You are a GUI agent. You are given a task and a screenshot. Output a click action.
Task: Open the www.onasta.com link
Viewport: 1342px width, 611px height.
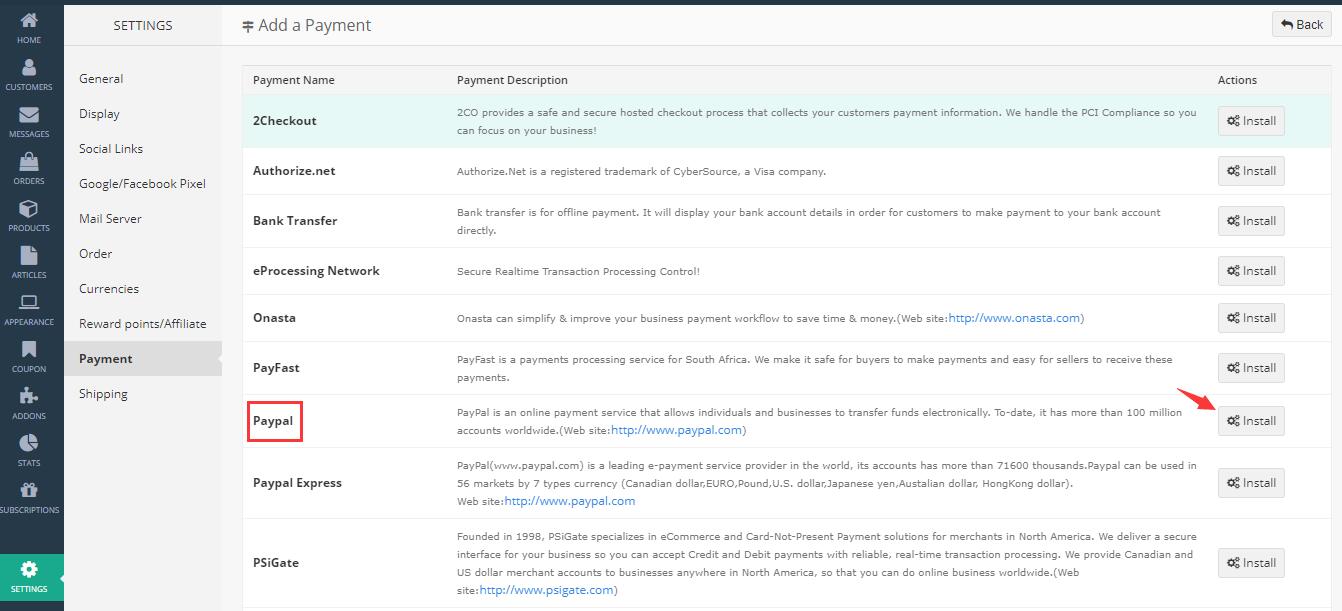point(1014,318)
